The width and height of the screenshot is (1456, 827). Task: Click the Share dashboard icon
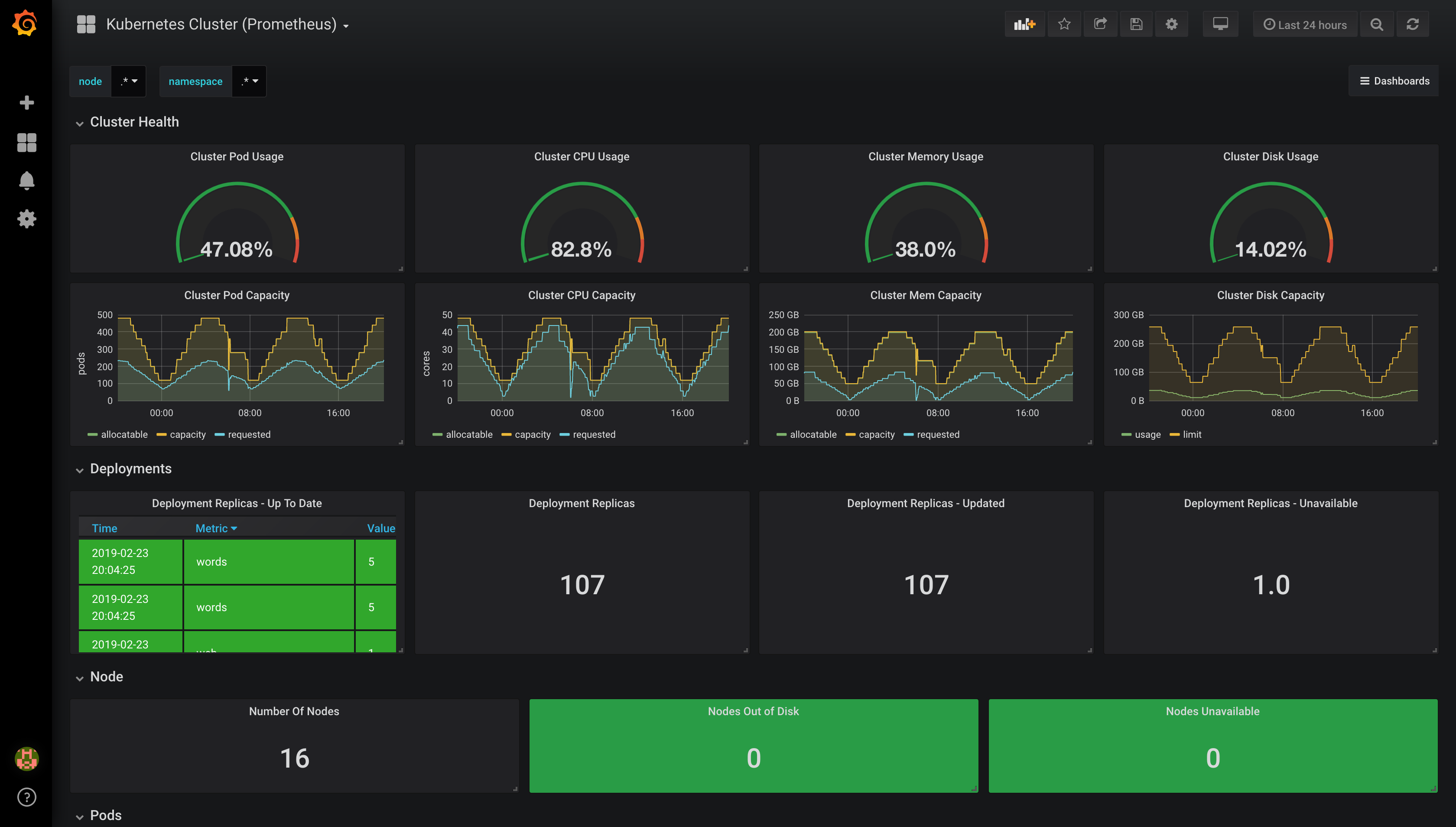[x=1101, y=24]
